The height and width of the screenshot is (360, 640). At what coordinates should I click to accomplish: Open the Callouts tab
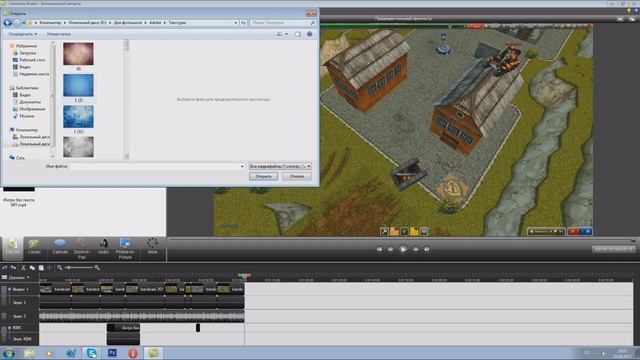point(60,247)
